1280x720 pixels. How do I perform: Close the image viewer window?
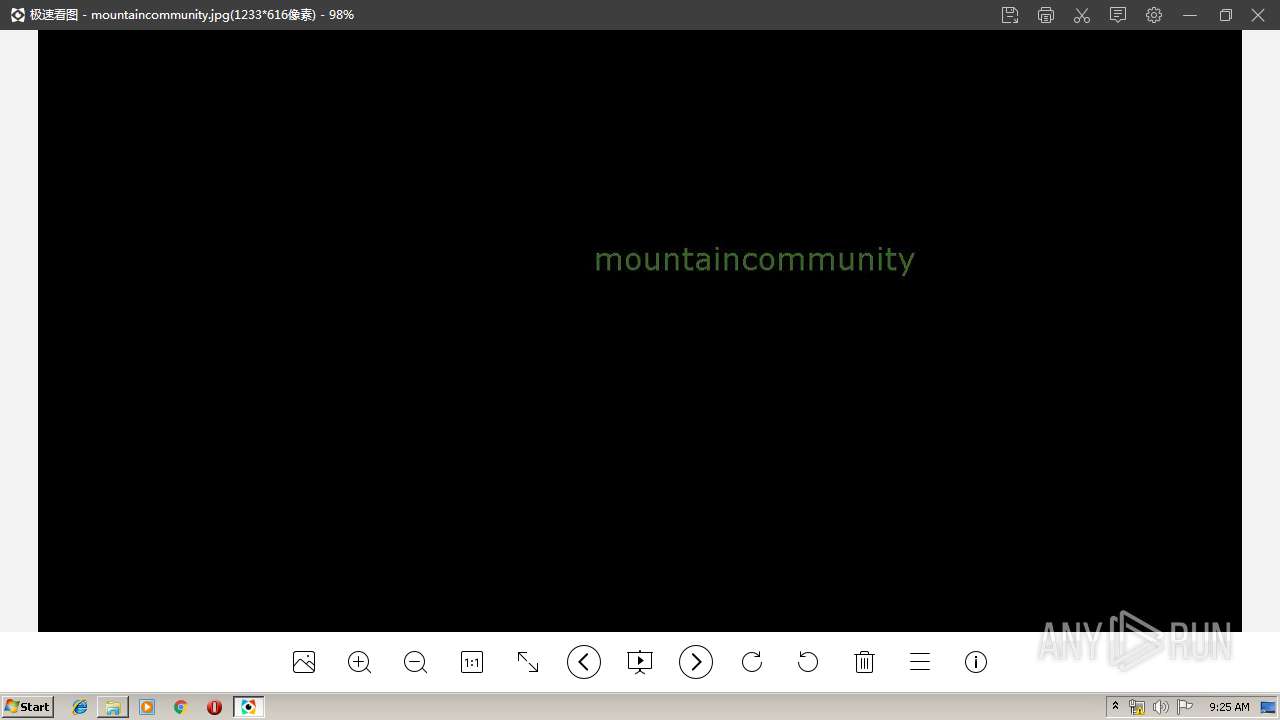(x=1259, y=15)
